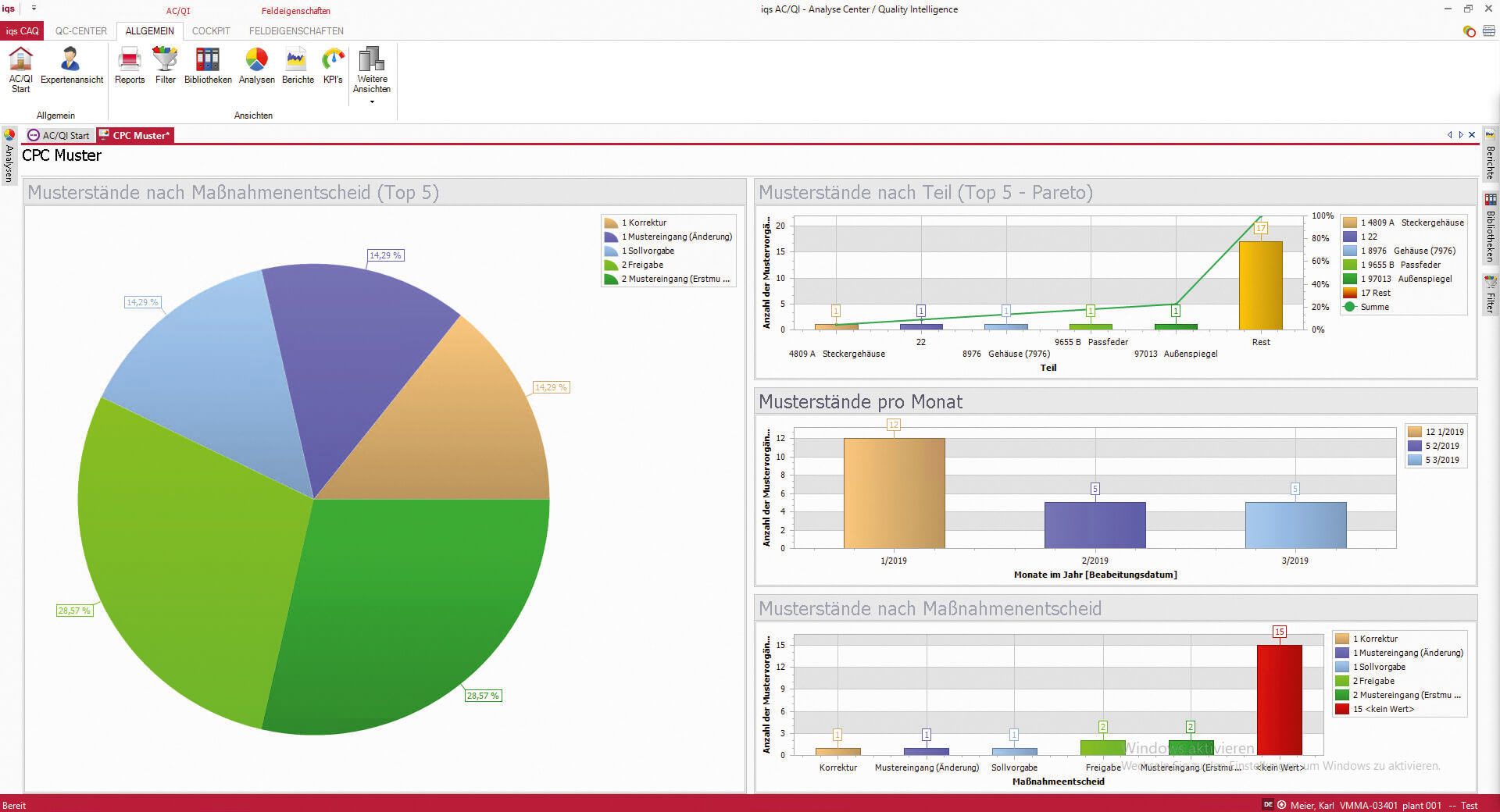Viewport: 1500px width, 812px height.
Task: Click the orange Korrektur legend swatch in pie chart
Action: coord(611,223)
